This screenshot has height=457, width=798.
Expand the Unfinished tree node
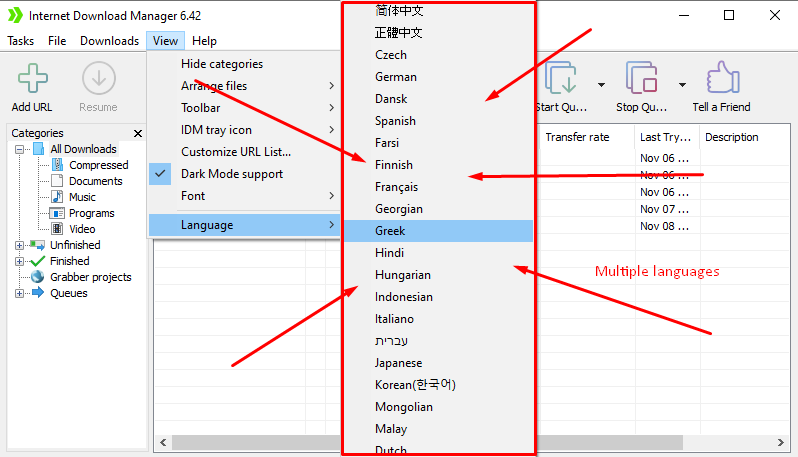coord(19,245)
